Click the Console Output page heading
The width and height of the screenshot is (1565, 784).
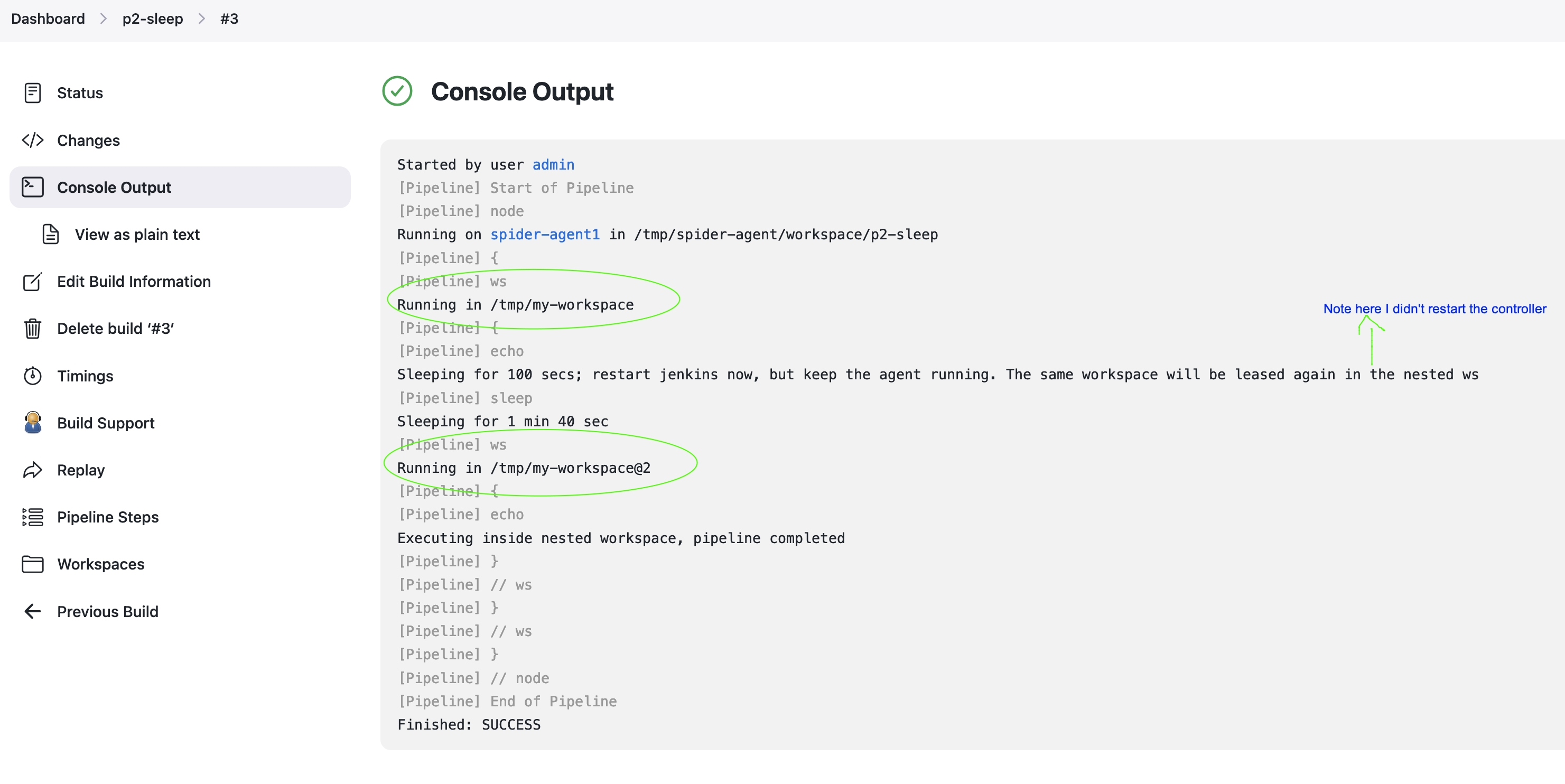click(x=522, y=92)
